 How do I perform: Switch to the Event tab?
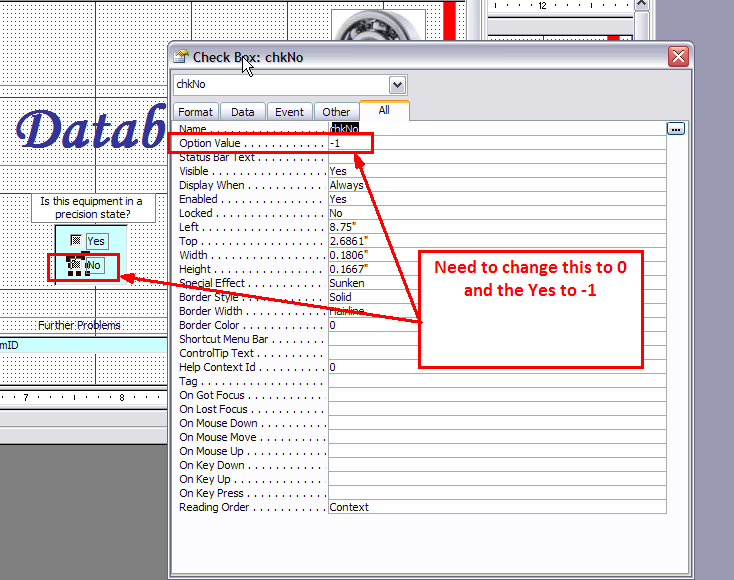tap(289, 112)
